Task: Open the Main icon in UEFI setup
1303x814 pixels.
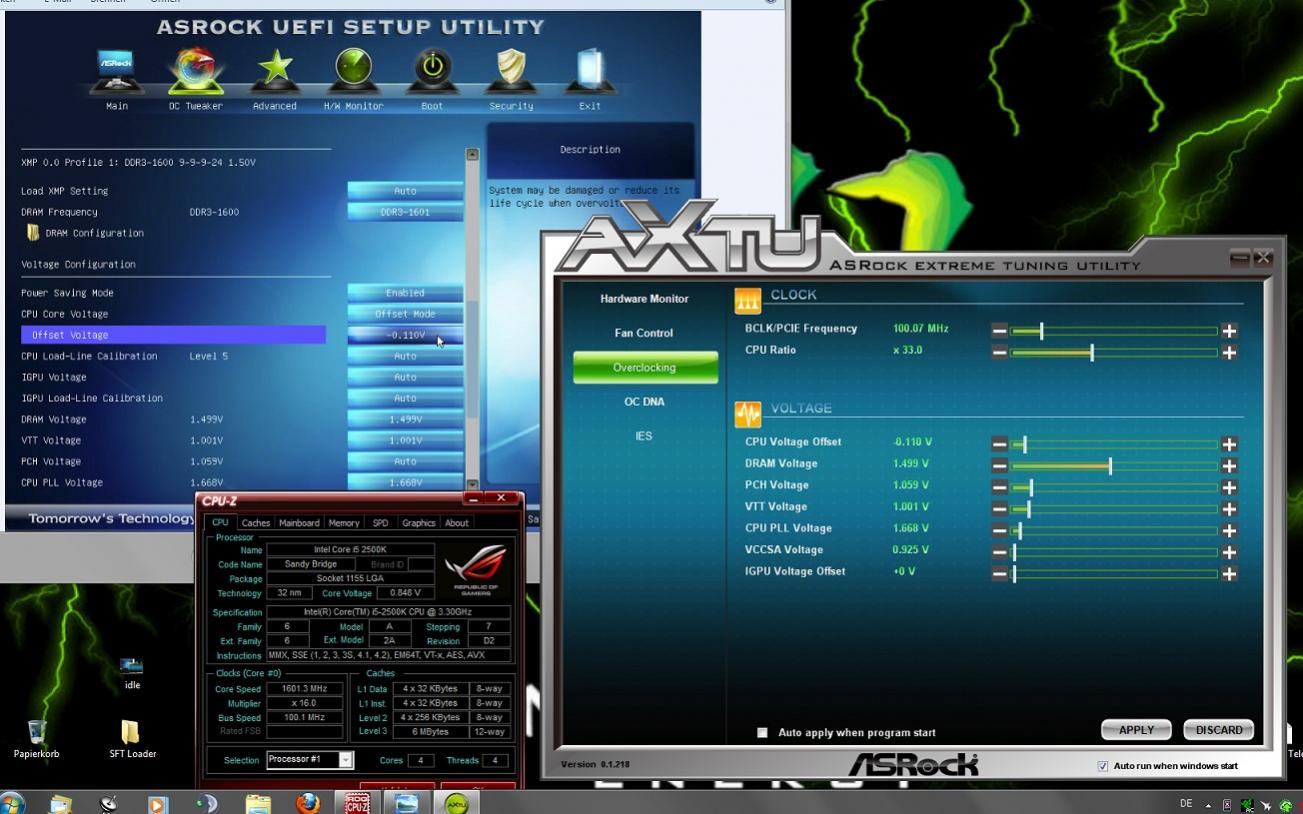Action: point(116,72)
